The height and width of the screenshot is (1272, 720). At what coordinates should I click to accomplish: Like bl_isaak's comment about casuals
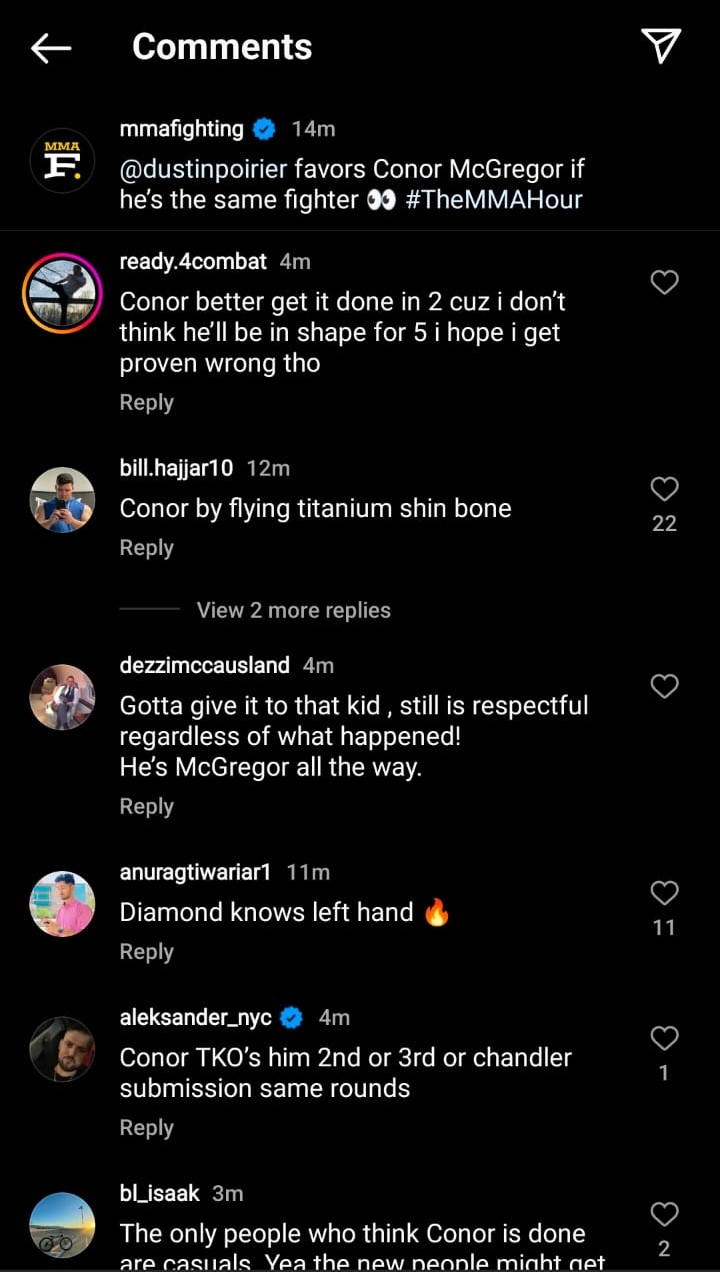(665, 1214)
